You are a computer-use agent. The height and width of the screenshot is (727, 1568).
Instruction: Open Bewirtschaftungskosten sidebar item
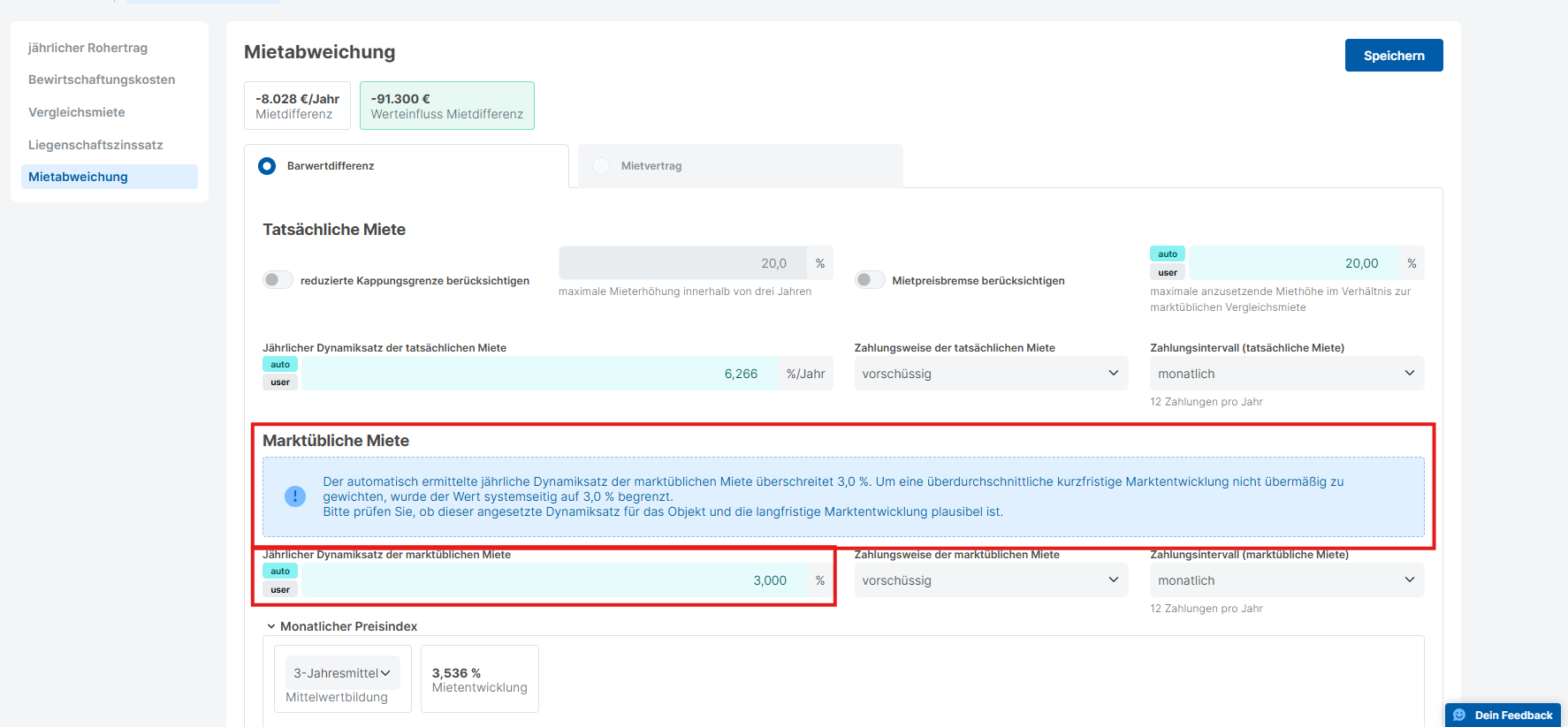point(102,80)
